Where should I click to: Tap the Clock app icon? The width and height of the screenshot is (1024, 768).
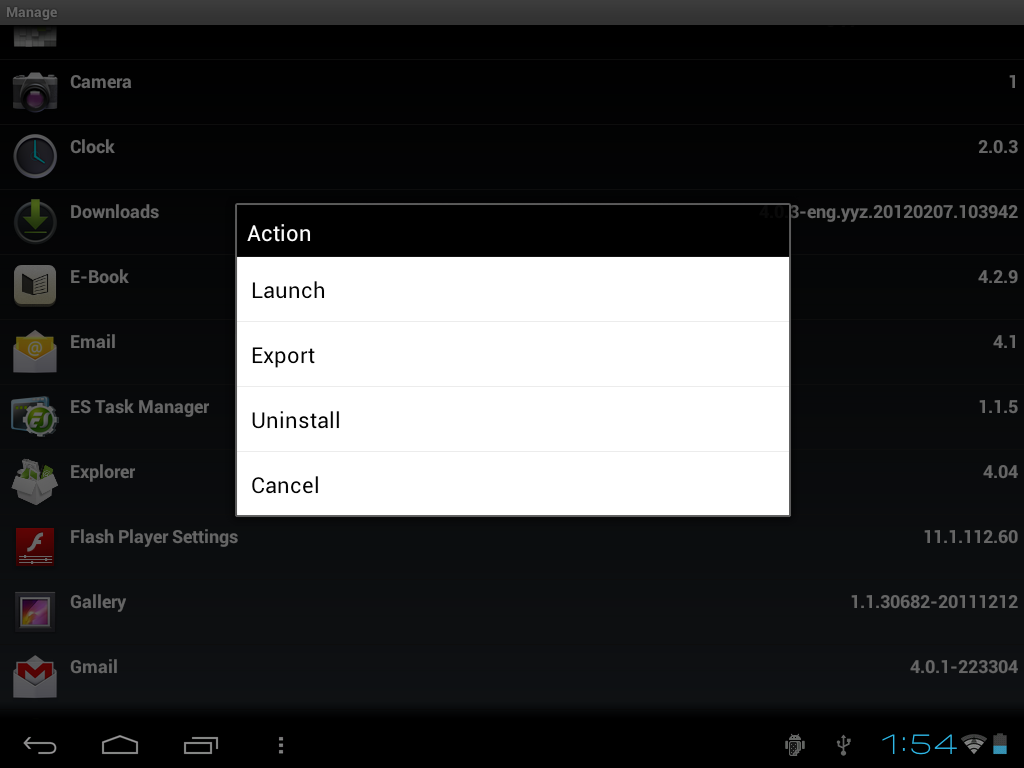pos(35,157)
